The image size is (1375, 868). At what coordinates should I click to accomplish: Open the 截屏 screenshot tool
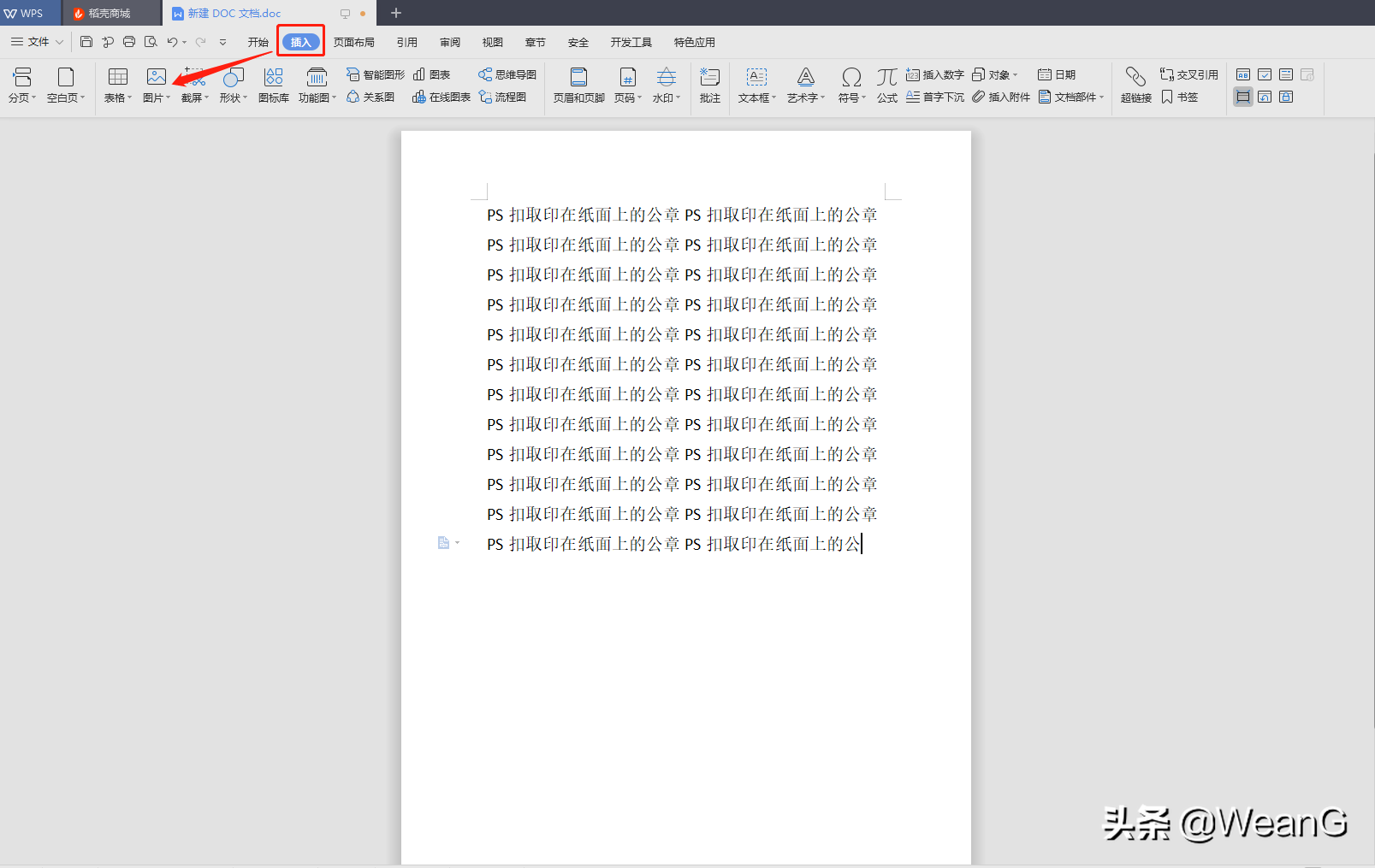click(x=195, y=86)
